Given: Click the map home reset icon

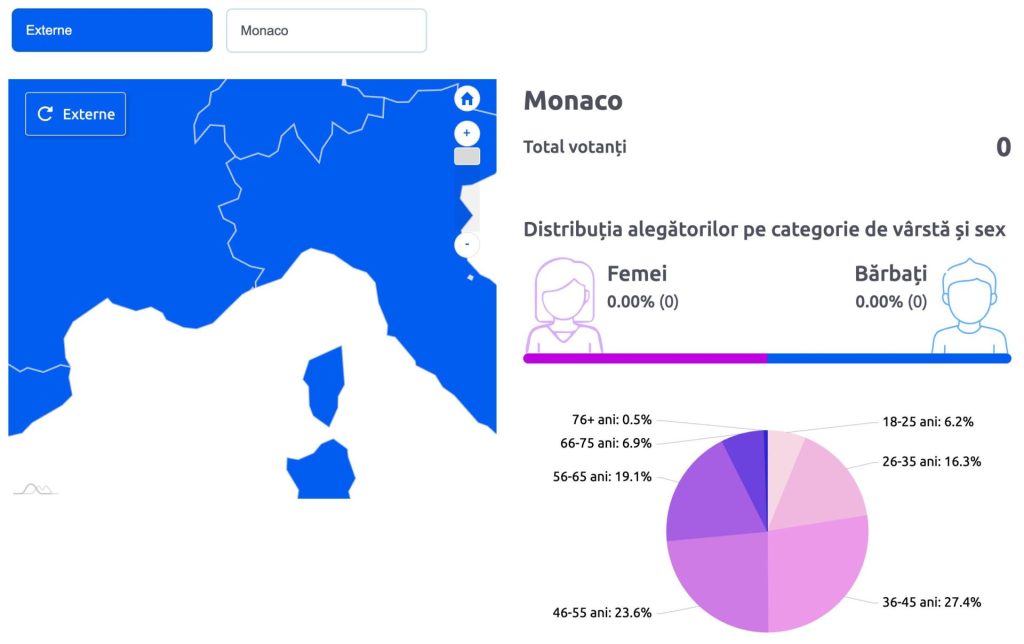Looking at the screenshot, I should point(466,99).
